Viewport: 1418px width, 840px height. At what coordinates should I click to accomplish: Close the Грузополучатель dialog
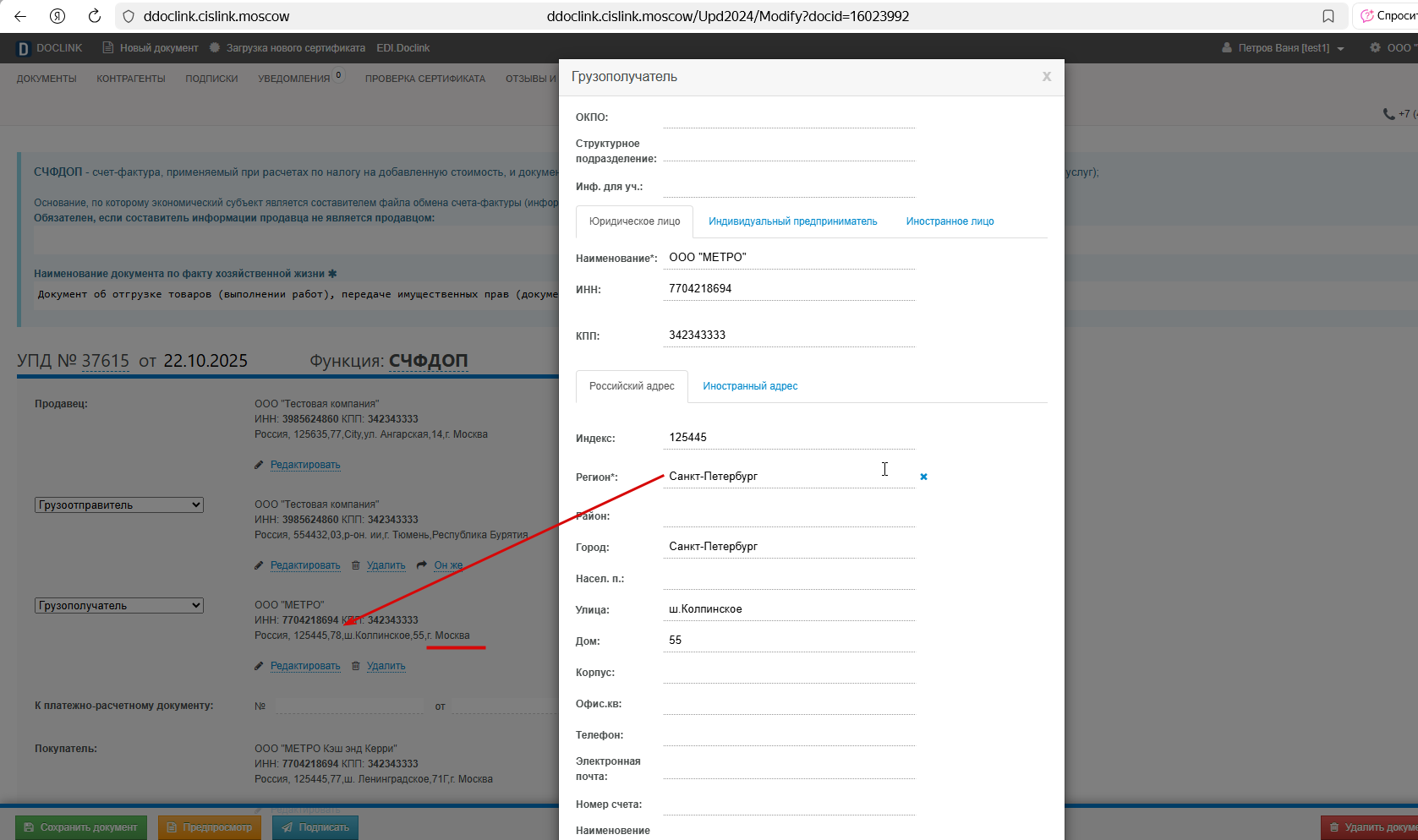click(1047, 77)
